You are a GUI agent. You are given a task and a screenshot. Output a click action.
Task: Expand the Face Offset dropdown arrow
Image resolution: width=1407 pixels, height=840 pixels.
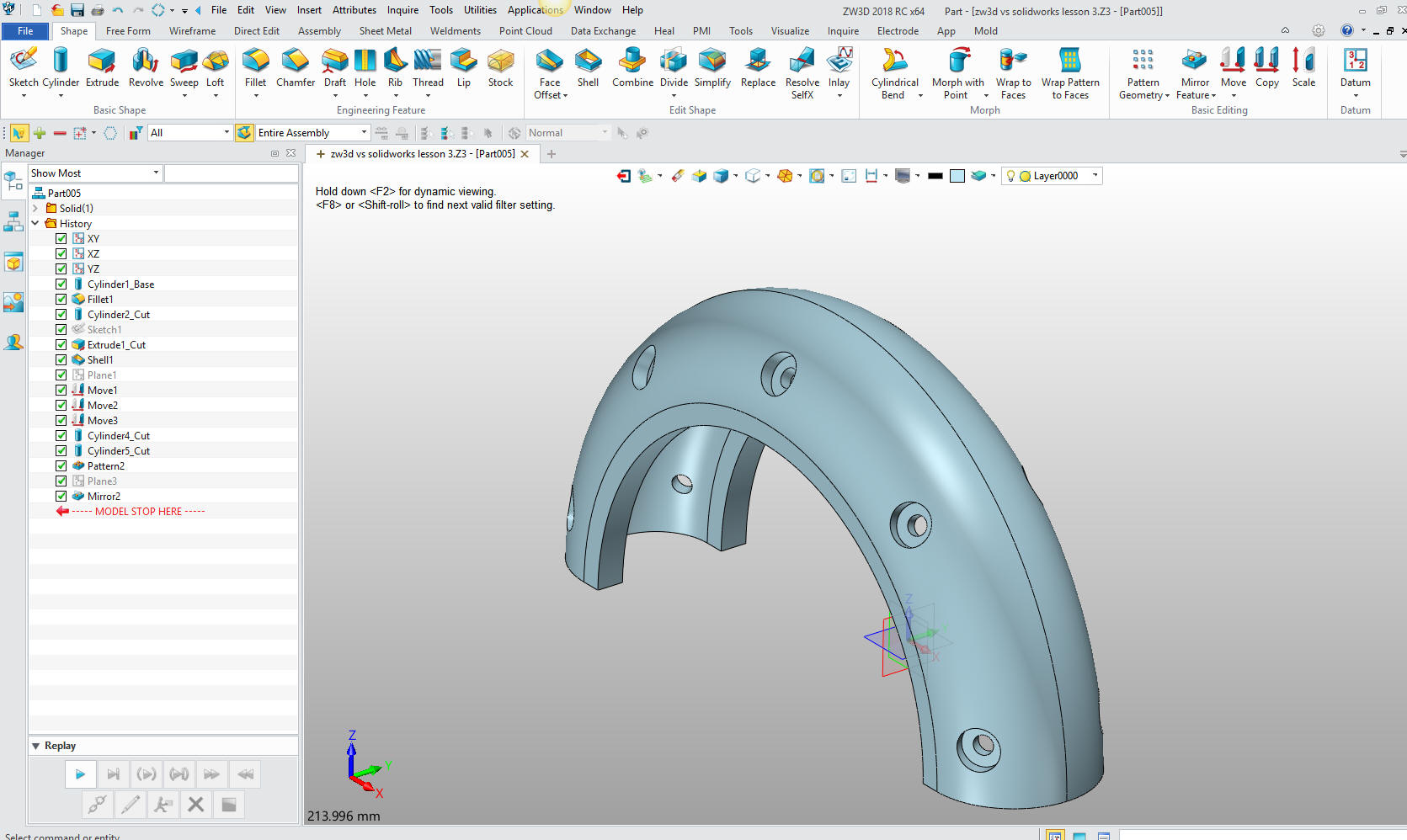tap(565, 96)
